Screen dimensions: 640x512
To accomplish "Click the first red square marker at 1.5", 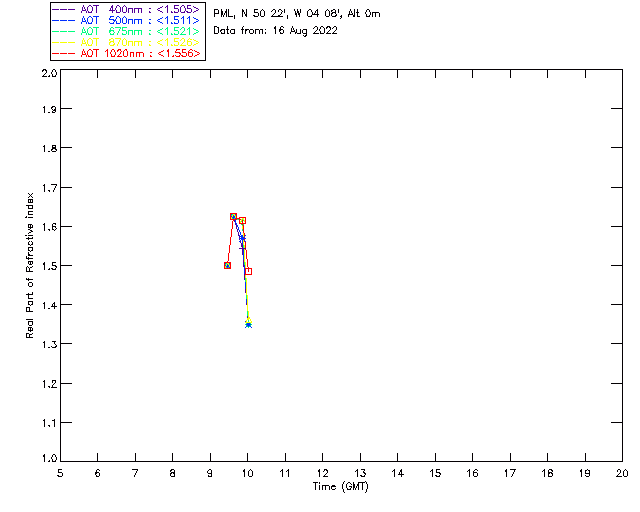I will [227, 265].
